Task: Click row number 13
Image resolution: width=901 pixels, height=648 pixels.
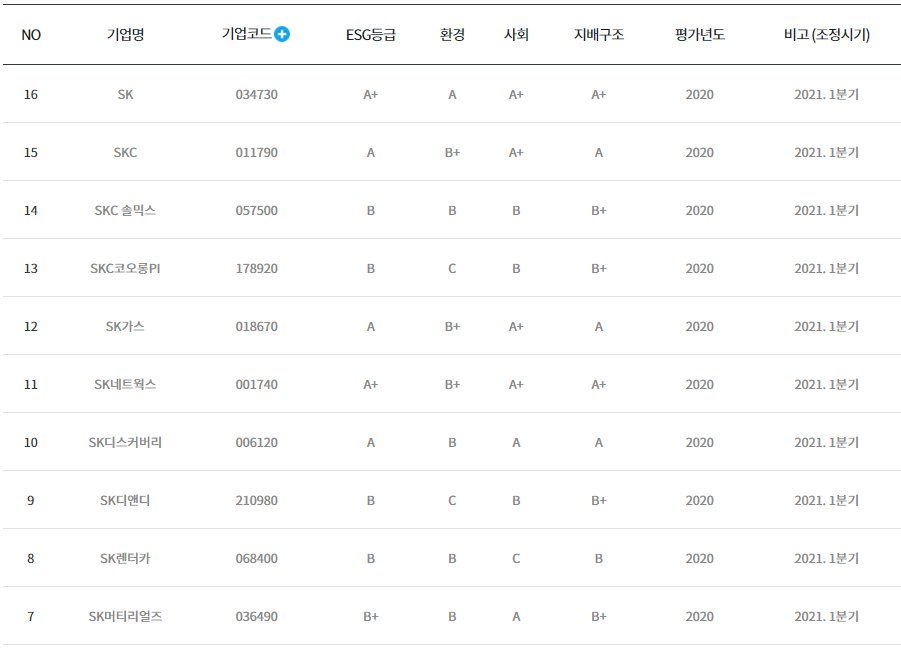Action: point(31,268)
